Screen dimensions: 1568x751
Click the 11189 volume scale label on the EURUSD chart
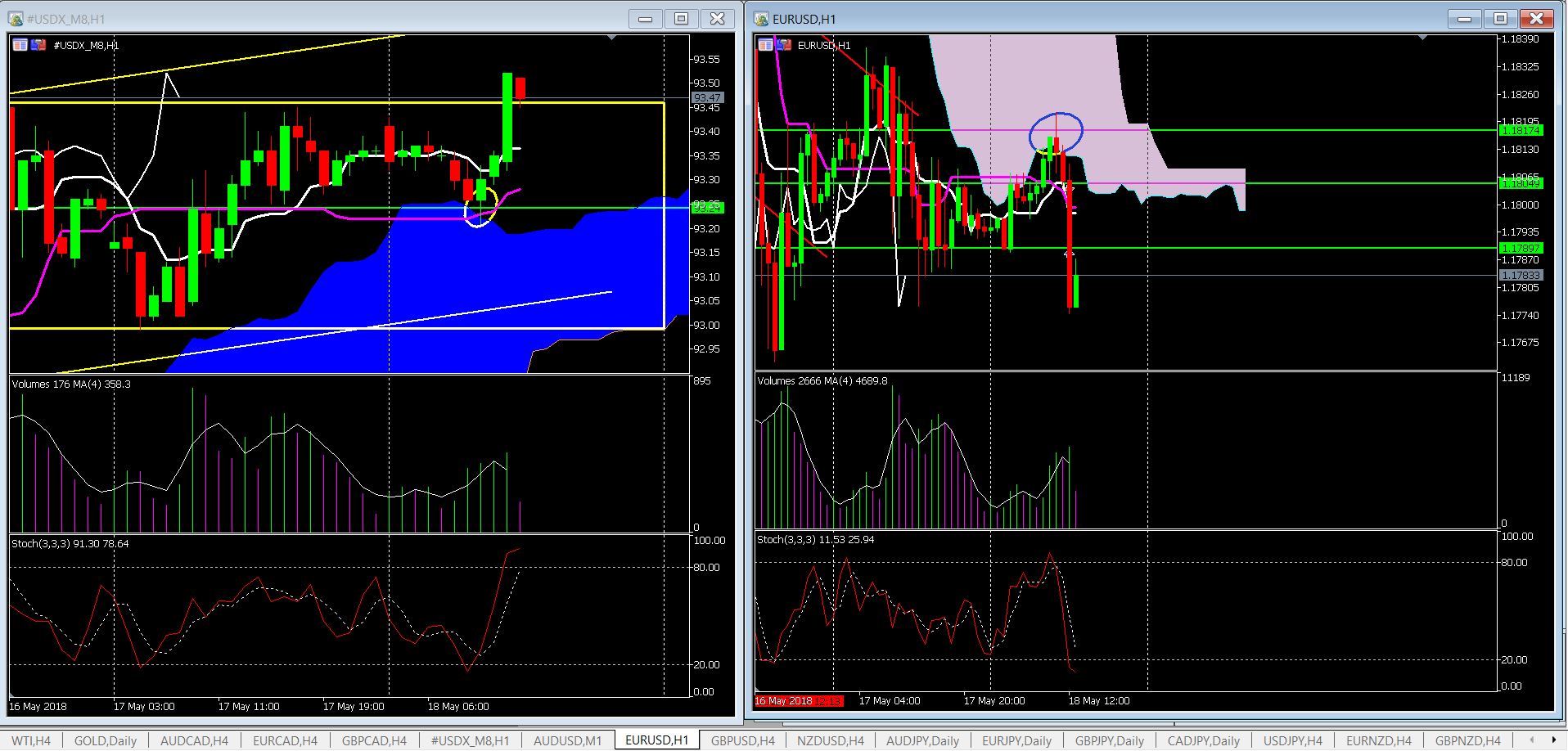[1516, 378]
